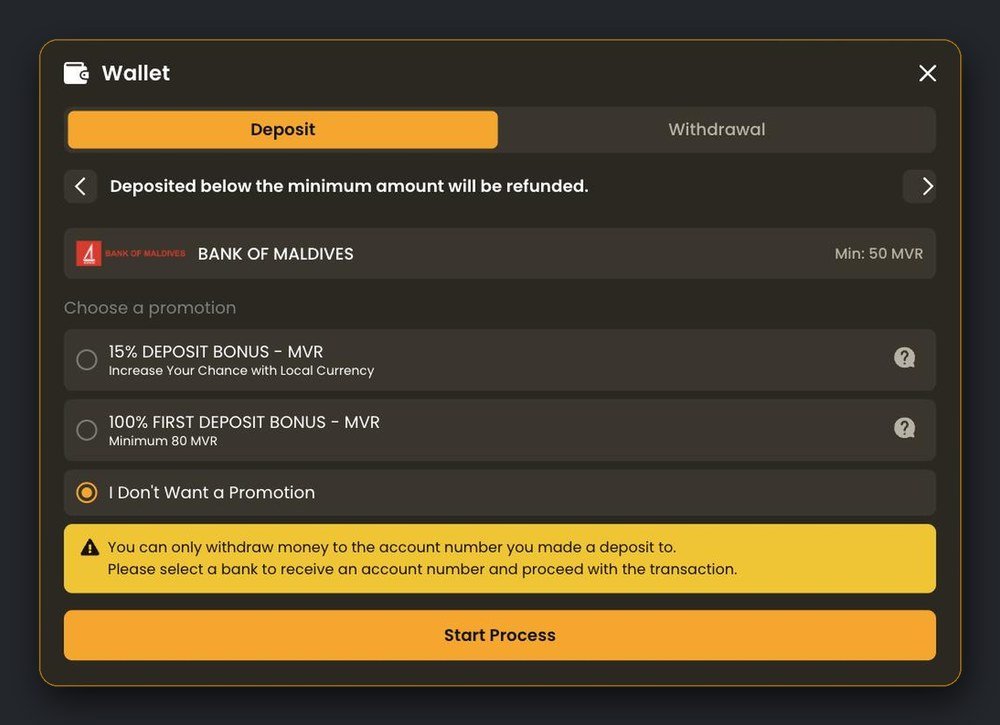This screenshot has height=725, width=1000.
Task: Click the 'Deposited below the minimum amount' notice
Action: [x=349, y=186]
